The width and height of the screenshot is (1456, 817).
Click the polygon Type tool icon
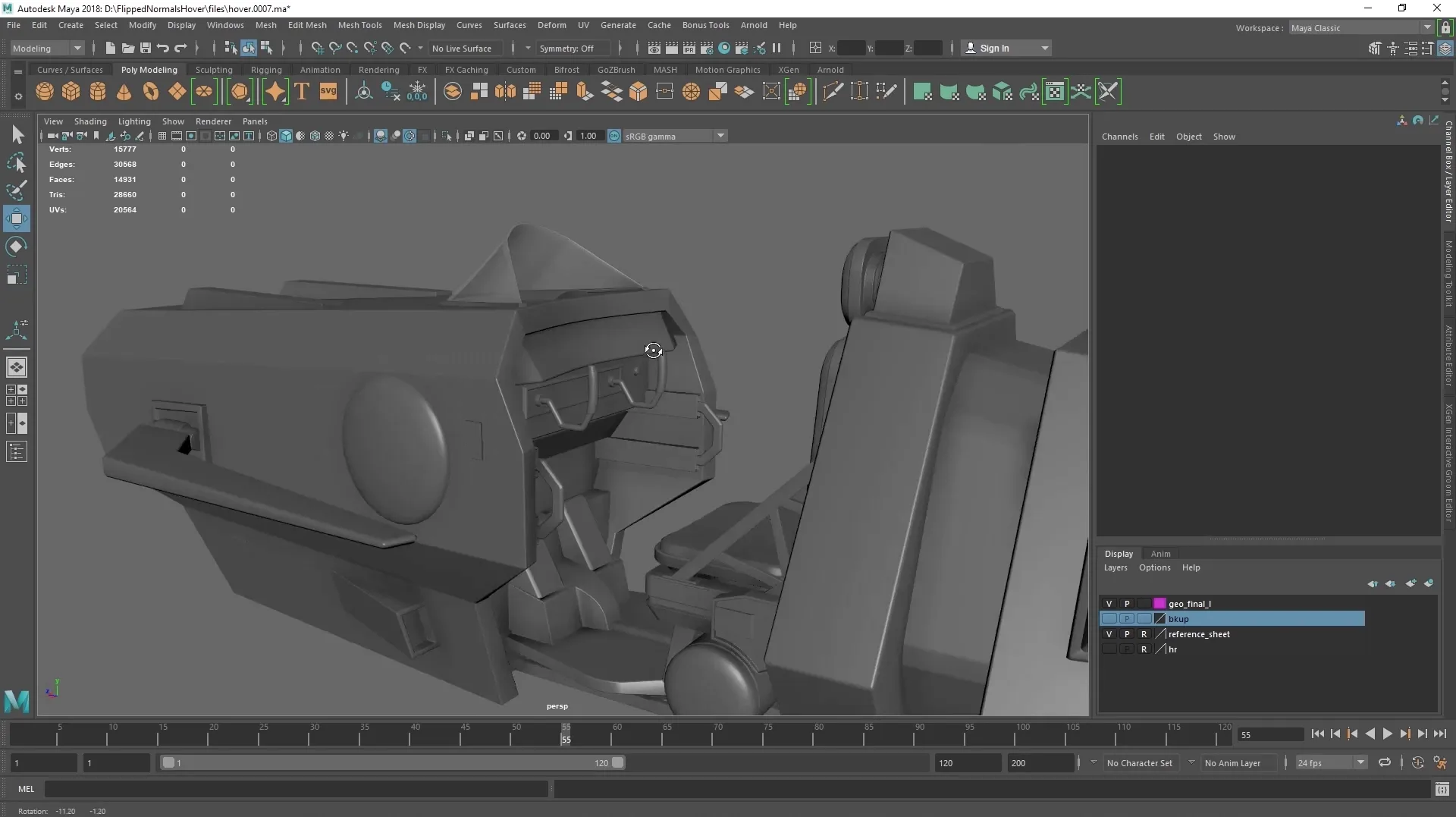[x=302, y=92]
